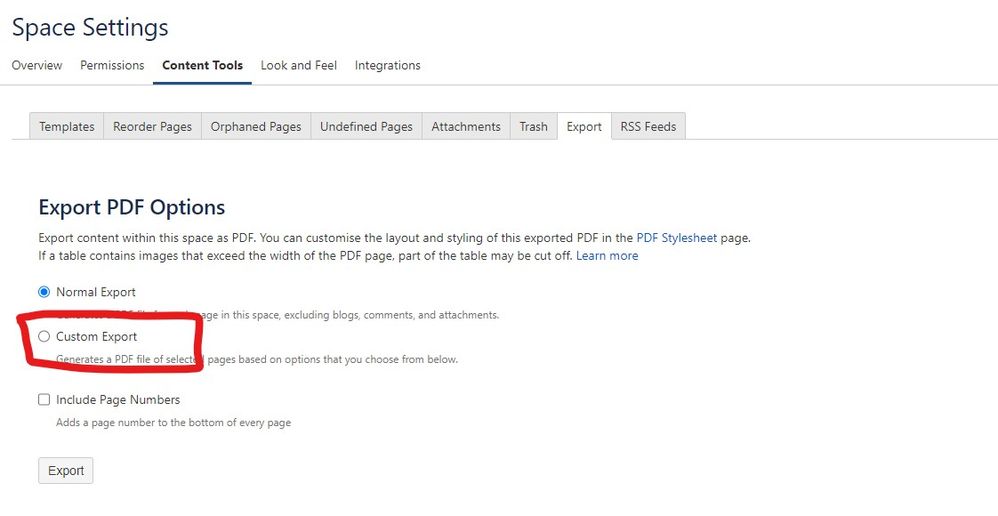
Task: Open the Templates sub-tab
Action: pos(67,127)
